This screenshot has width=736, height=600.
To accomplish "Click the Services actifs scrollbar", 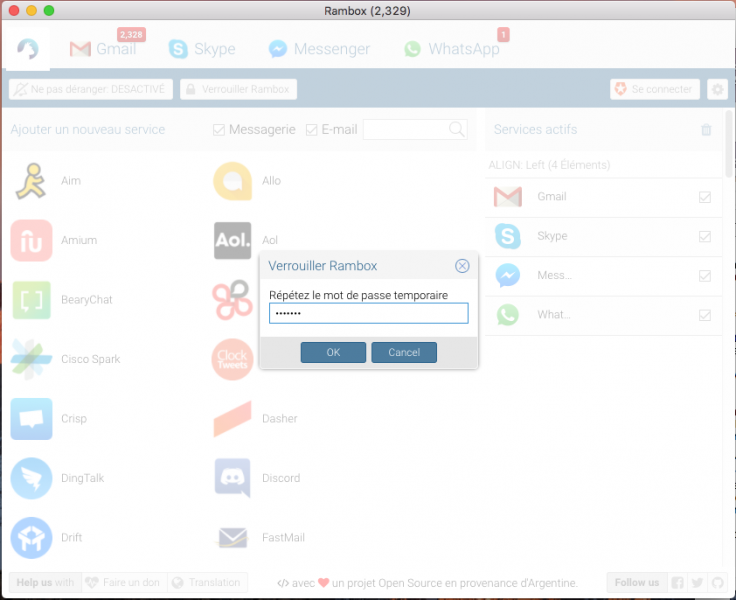I will [x=728, y=144].
